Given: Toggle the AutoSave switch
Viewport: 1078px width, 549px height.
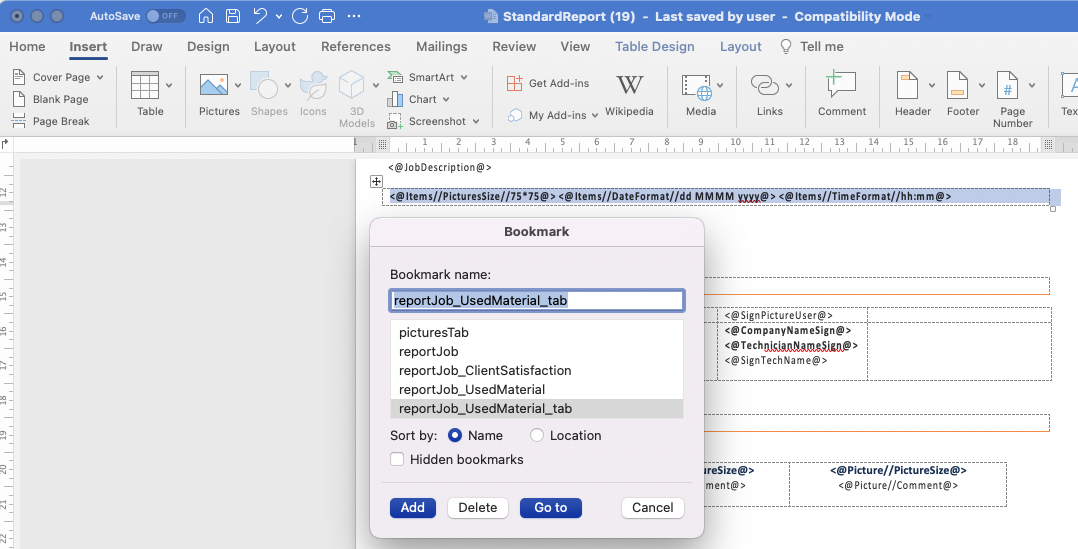Looking at the screenshot, I should (166, 16).
